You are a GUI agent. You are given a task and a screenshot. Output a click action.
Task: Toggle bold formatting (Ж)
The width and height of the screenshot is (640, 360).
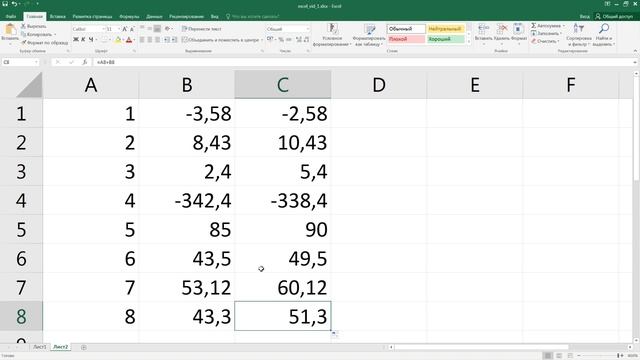76,40
